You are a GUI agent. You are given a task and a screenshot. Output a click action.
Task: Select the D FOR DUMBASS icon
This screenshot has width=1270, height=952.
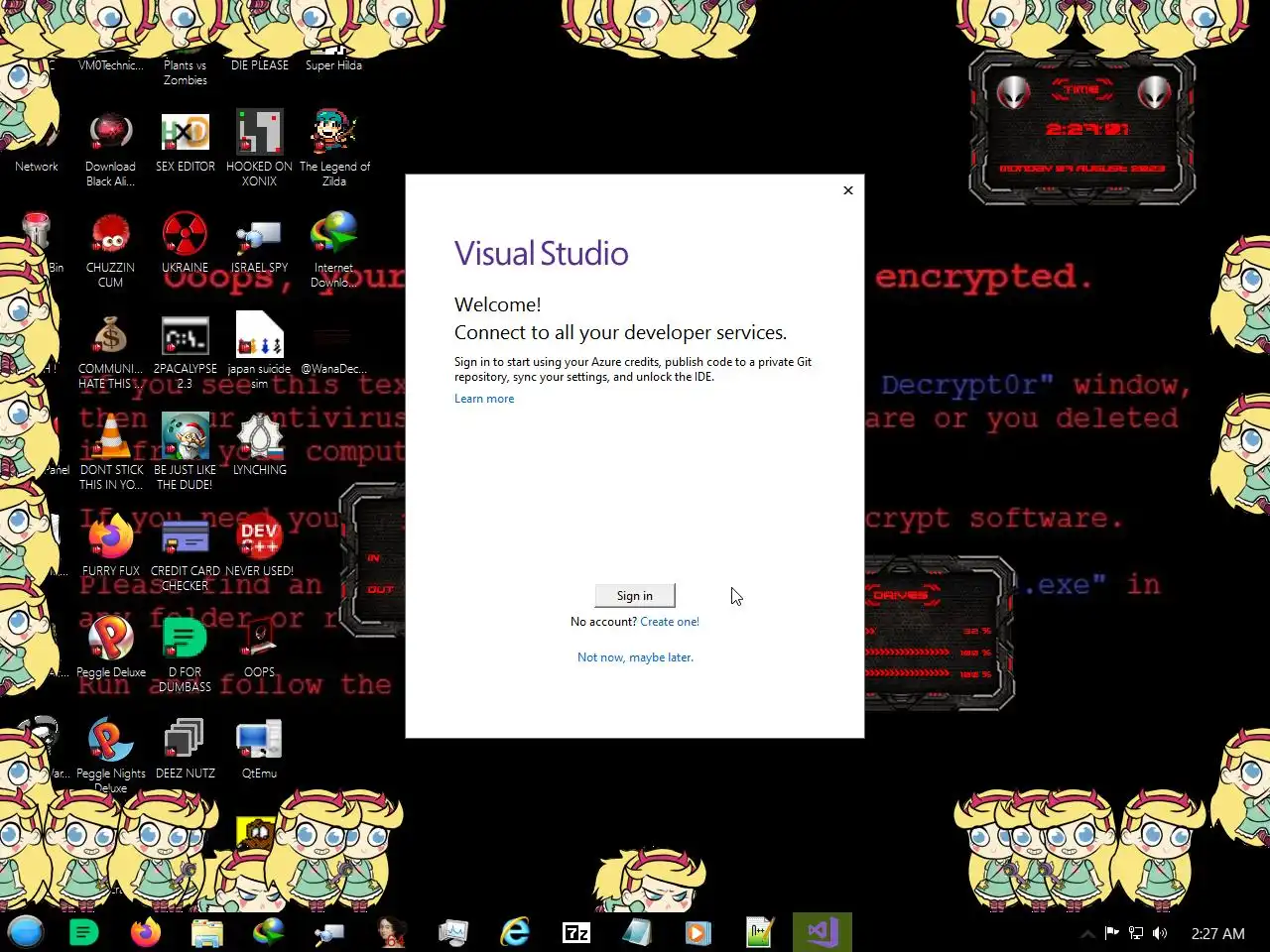[x=186, y=654]
